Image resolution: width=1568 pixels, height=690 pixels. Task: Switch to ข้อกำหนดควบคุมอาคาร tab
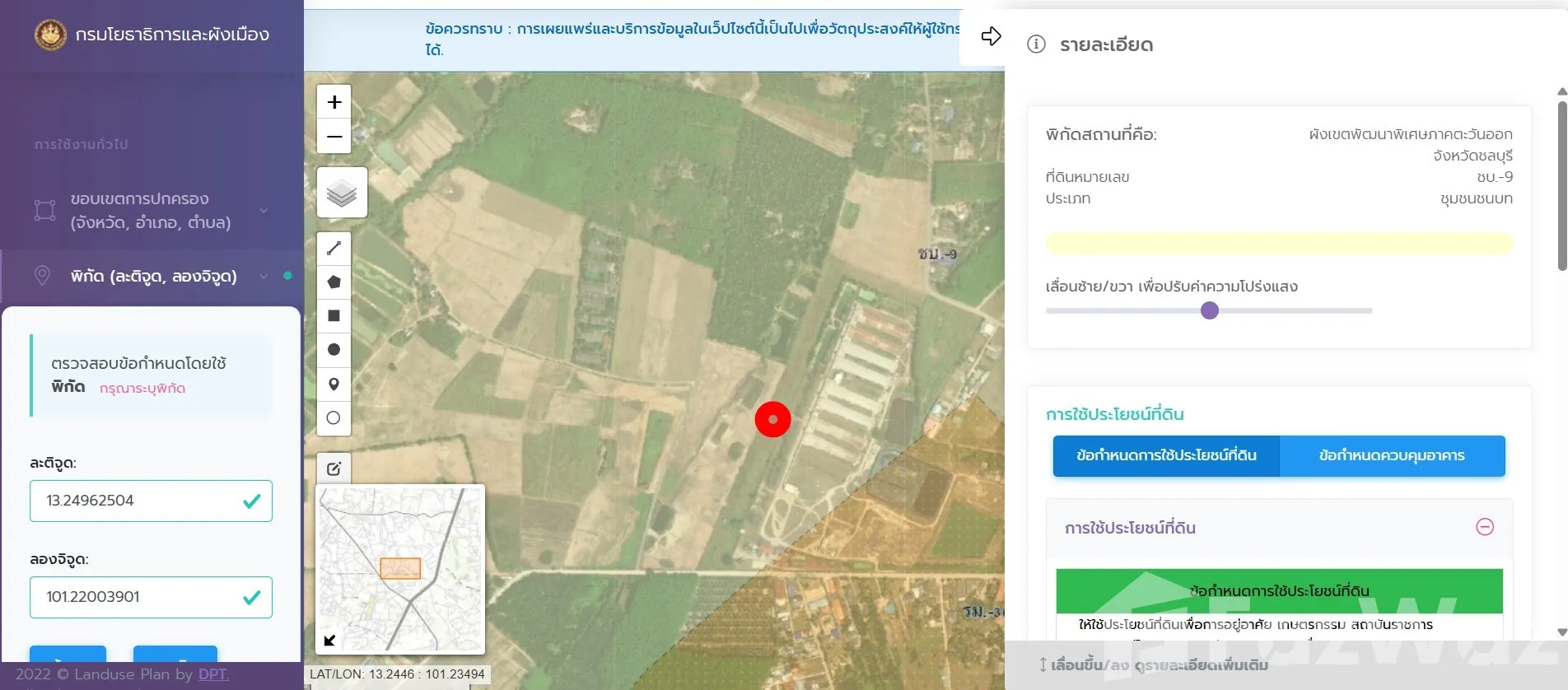coord(1392,456)
